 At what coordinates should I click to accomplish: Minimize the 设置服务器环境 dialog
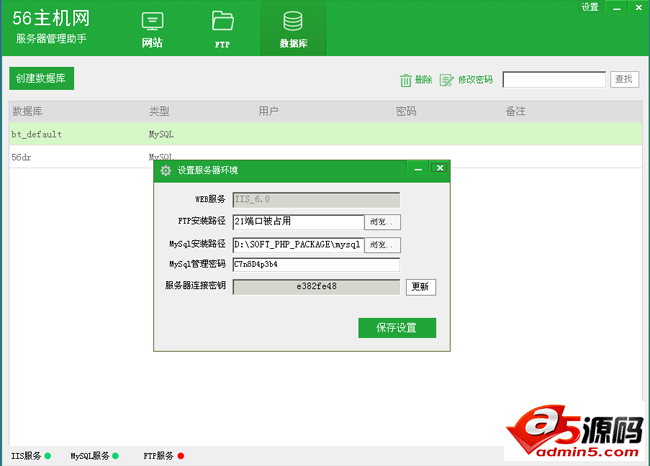(418, 168)
